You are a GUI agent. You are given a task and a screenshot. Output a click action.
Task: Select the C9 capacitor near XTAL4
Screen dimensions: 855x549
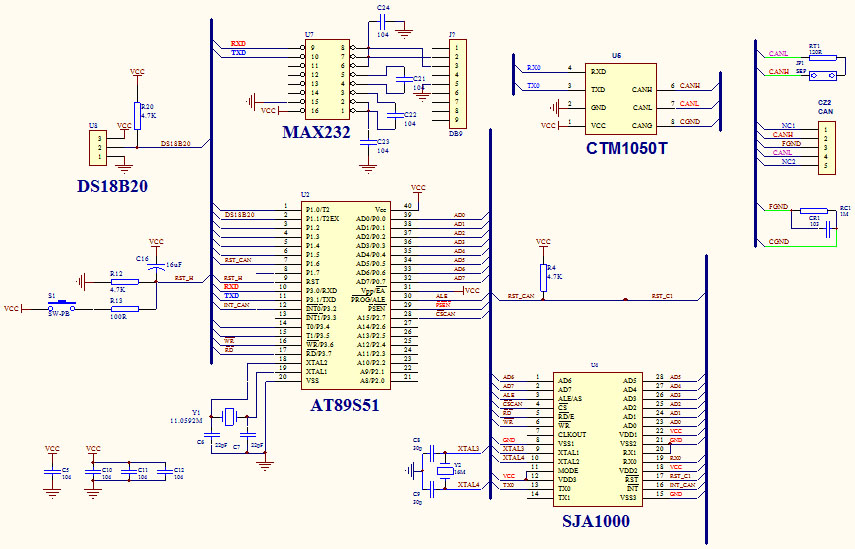point(432,489)
